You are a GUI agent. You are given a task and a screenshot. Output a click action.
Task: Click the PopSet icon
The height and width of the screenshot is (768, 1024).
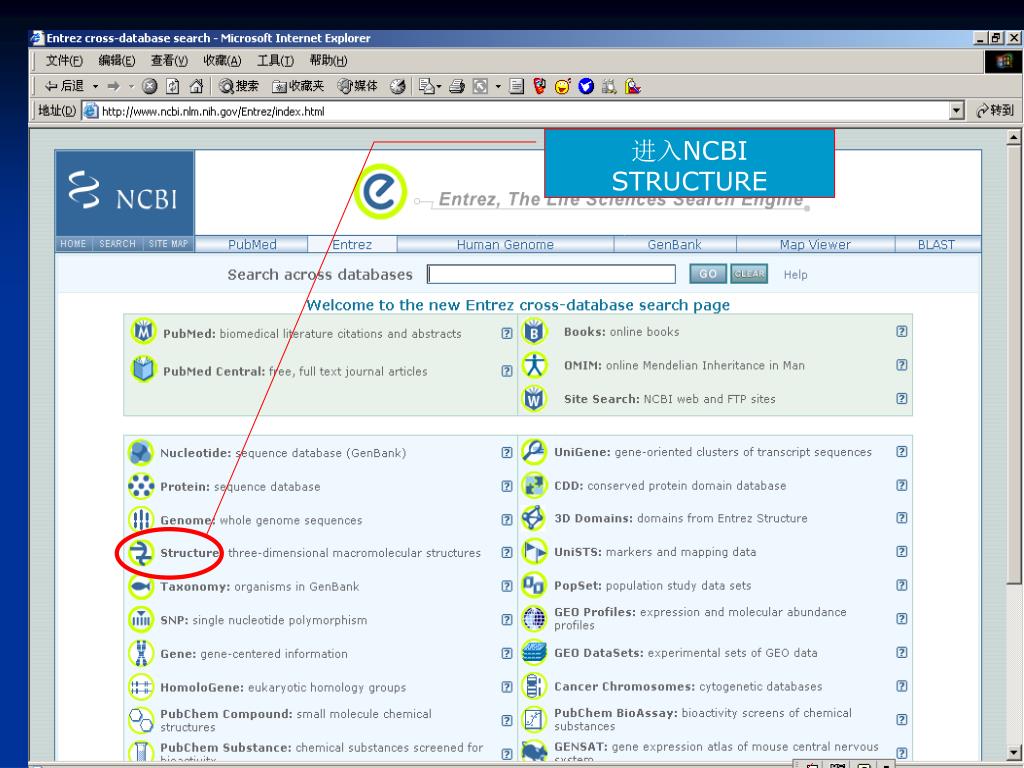(534, 585)
